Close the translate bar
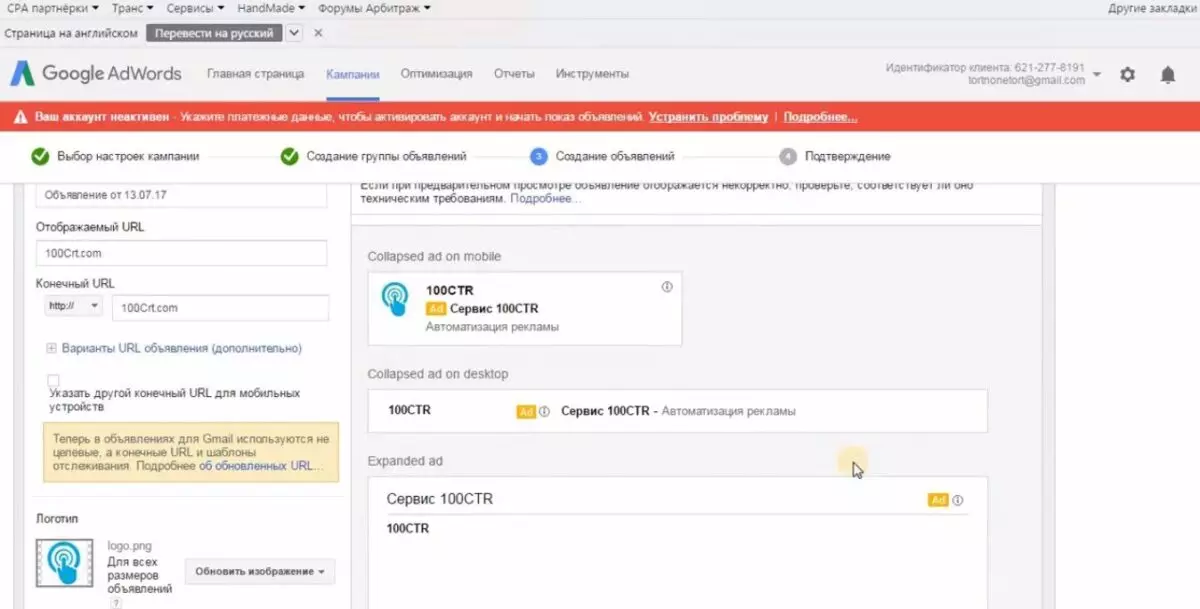The image size is (1200, 609). [318, 33]
